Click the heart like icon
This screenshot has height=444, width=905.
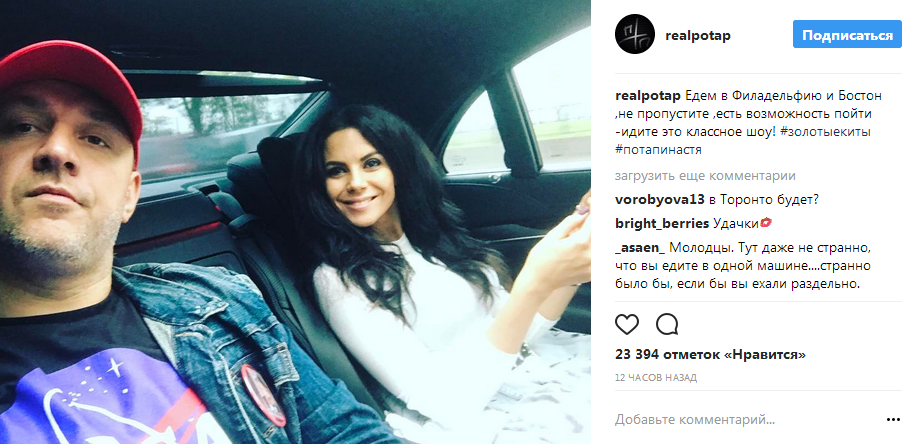point(627,325)
